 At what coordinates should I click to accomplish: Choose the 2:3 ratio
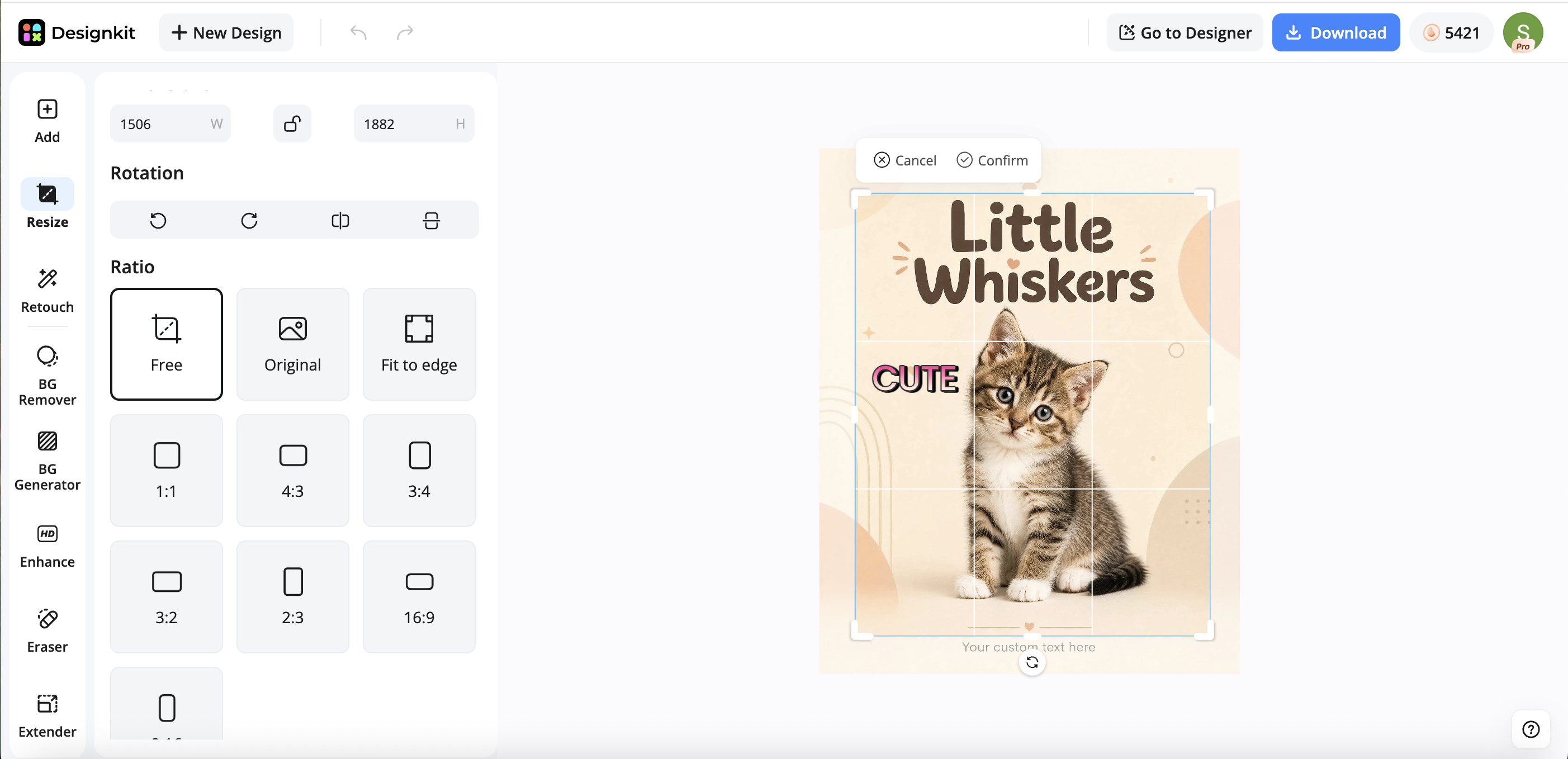pos(293,597)
